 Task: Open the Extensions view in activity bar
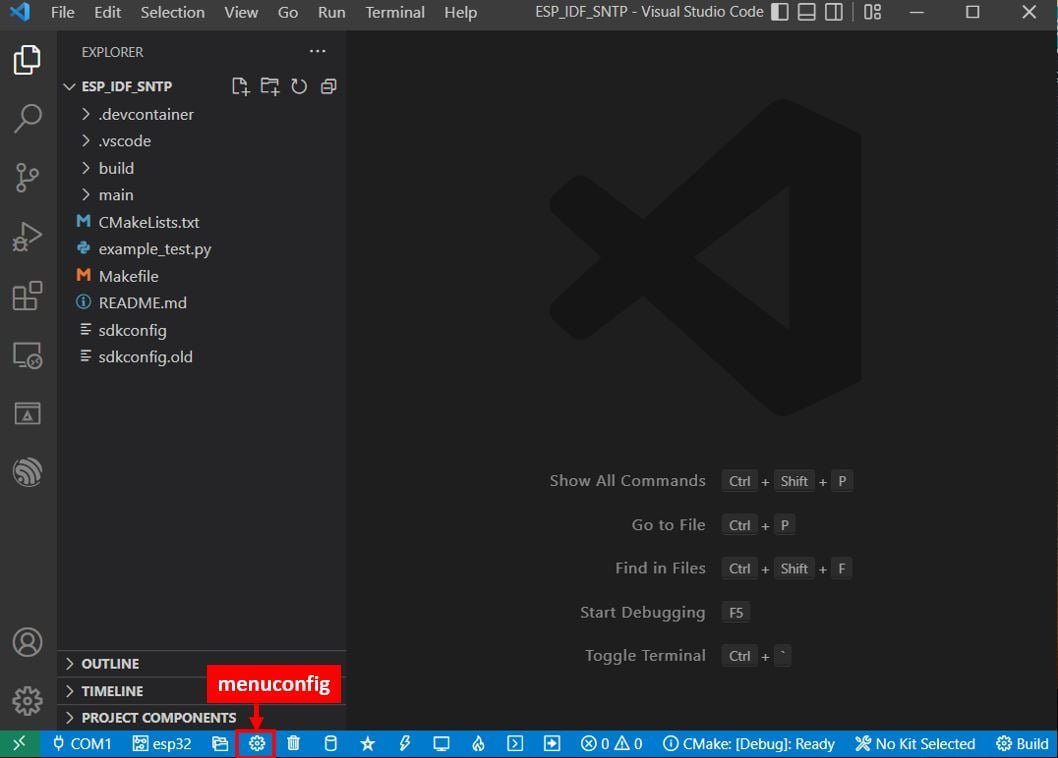(x=27, y=296)
